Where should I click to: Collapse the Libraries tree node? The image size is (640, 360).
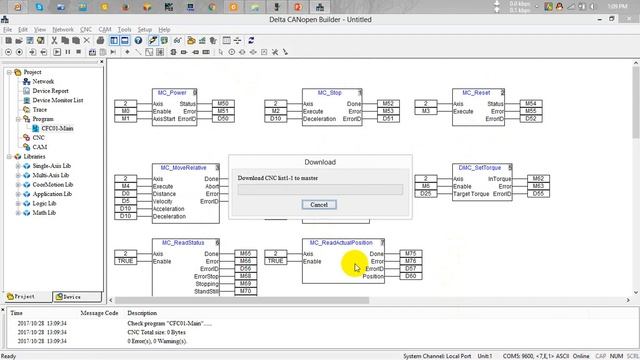[x=9, y=157]
